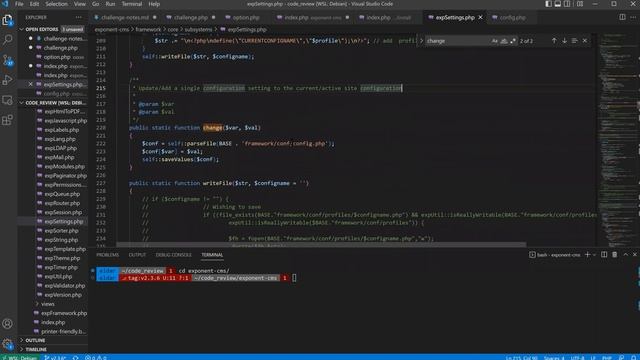Screen dimensions: 640x360
Task: Open the Selection menu
Action: pos(56,4)
